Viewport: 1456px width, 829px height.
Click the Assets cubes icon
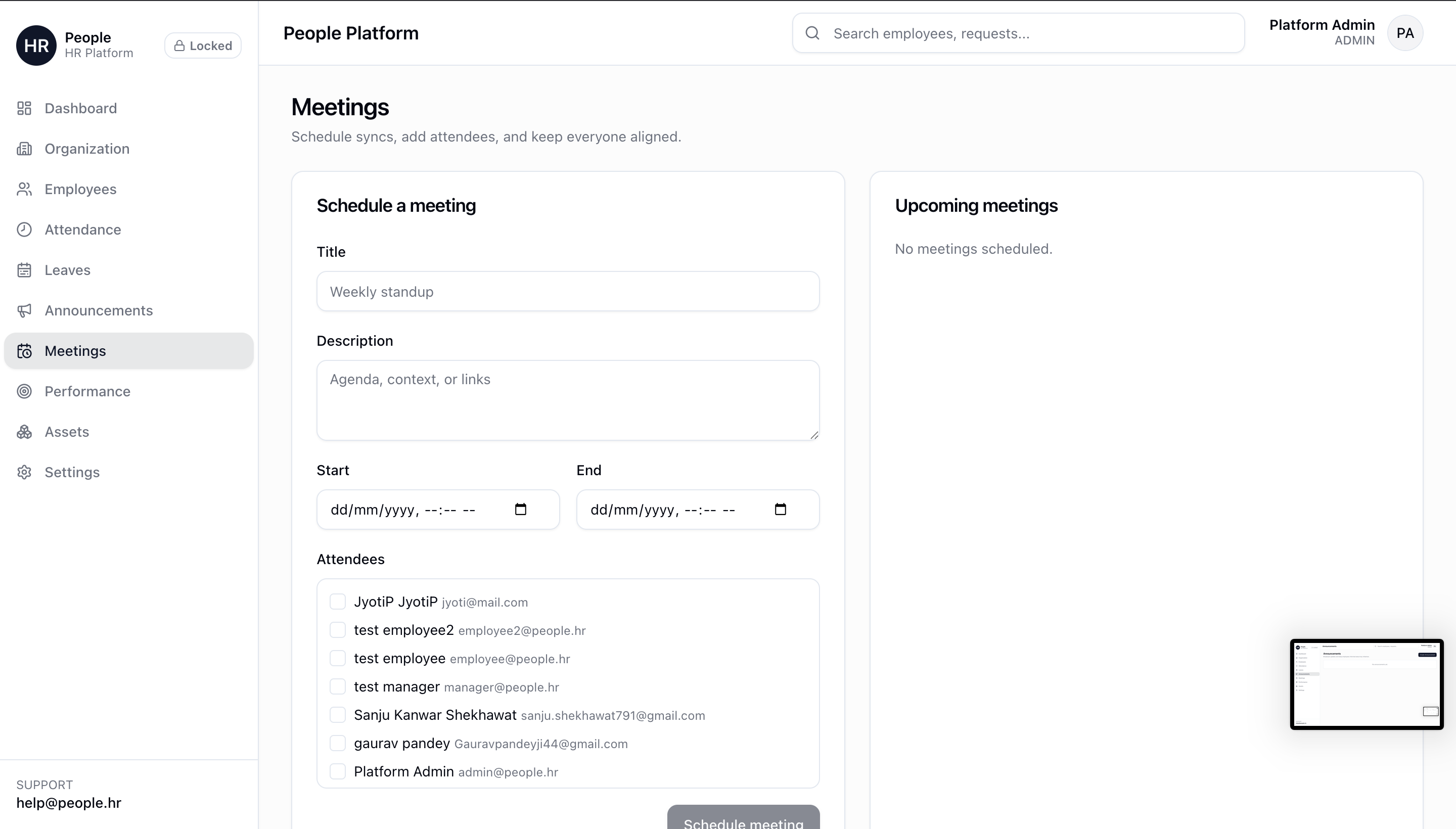pos(24,432)
